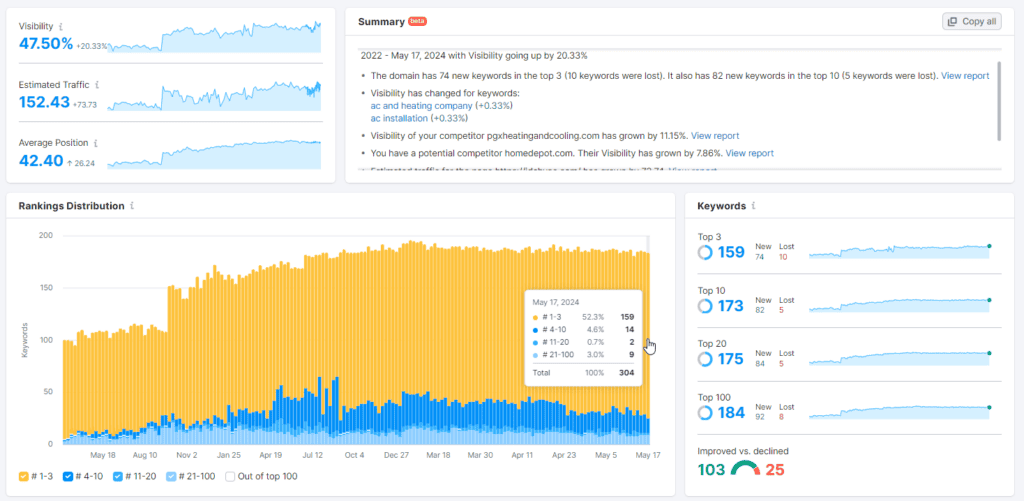This screenshot has height=501, width=1024.
Task: Click the info icon next to Estimated Traffic
Action: (x=97, y=85)
